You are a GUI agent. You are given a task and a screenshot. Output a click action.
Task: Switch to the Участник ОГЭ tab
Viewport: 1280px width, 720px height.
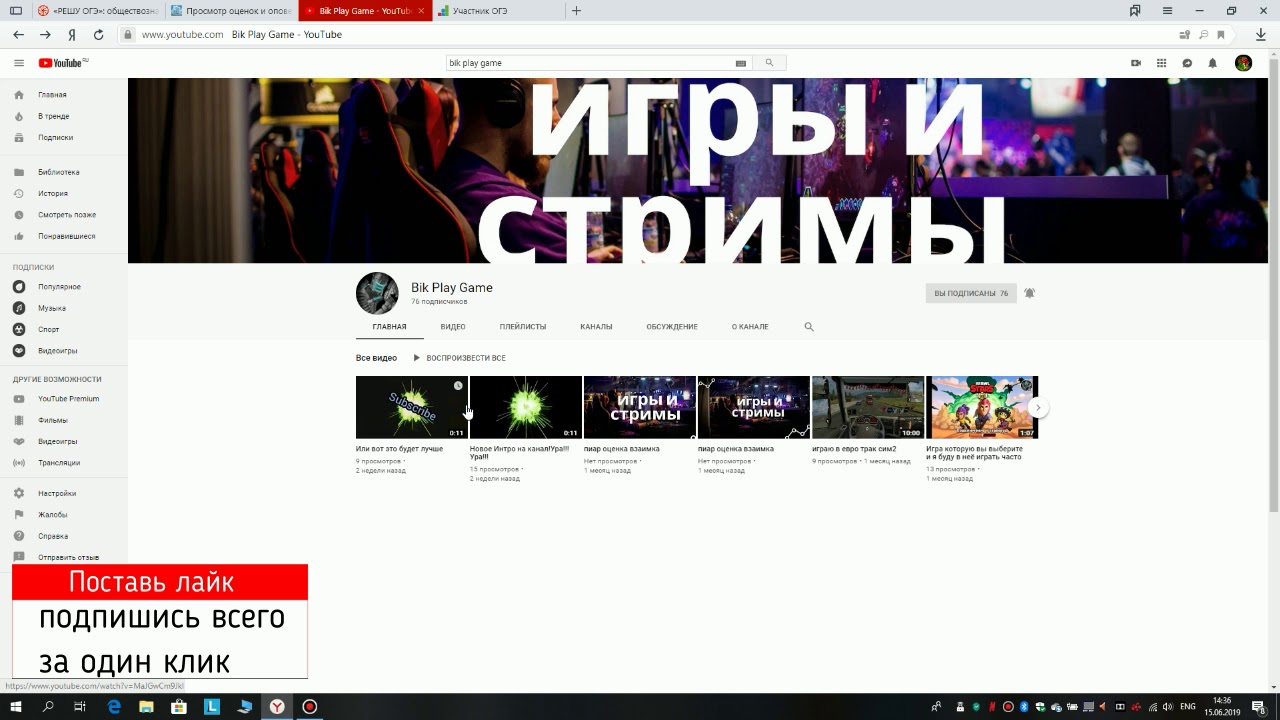(x=498, y=11)
